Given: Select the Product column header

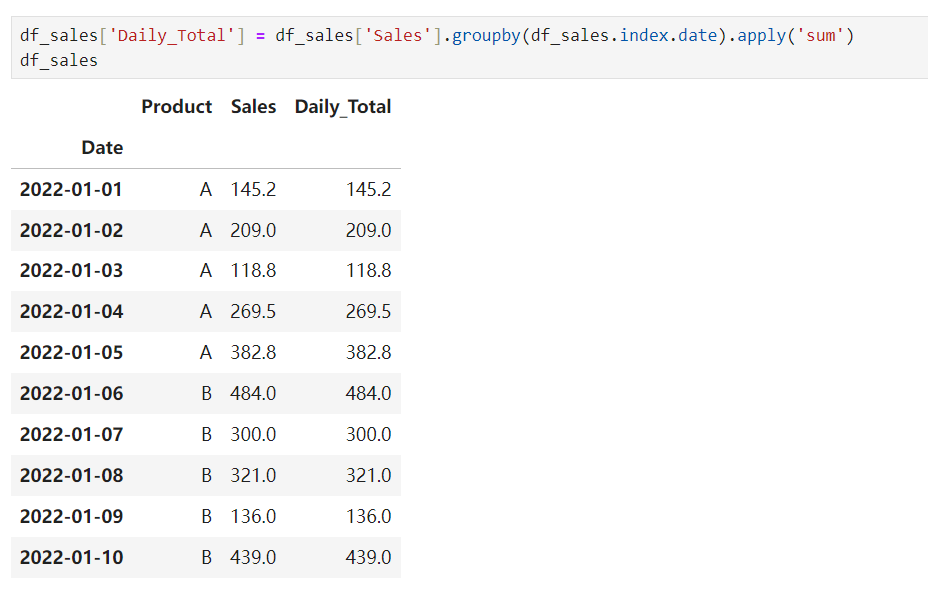Looking at the screenshot, I should 176,107.
